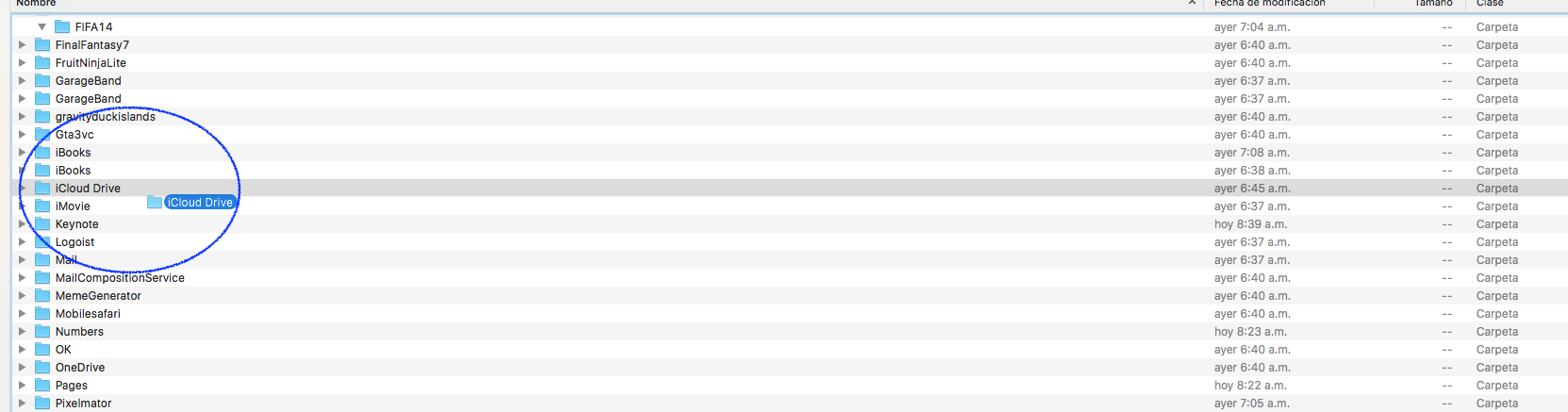The image size is (1568, 412).
Task: Click the Numbers folder icon
Action: coord(42,332)
